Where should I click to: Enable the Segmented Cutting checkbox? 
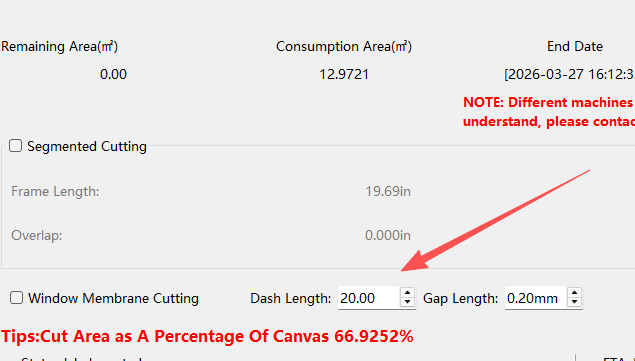[x=15, y=146]
